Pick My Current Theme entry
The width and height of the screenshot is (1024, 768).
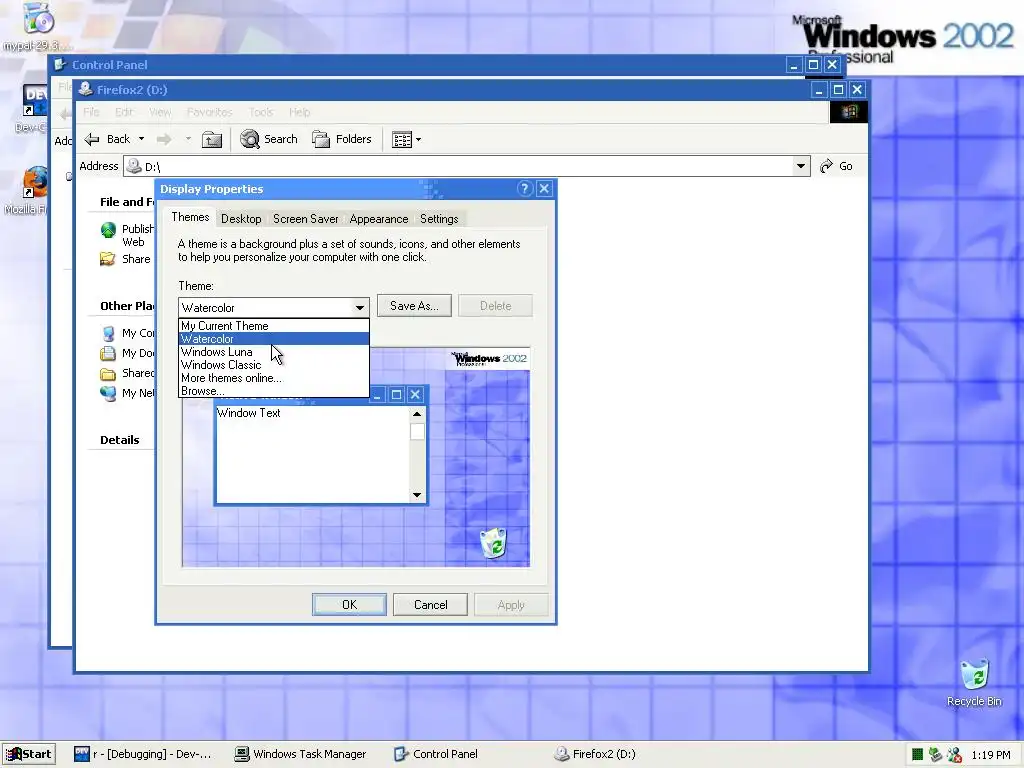coord(274,326)
